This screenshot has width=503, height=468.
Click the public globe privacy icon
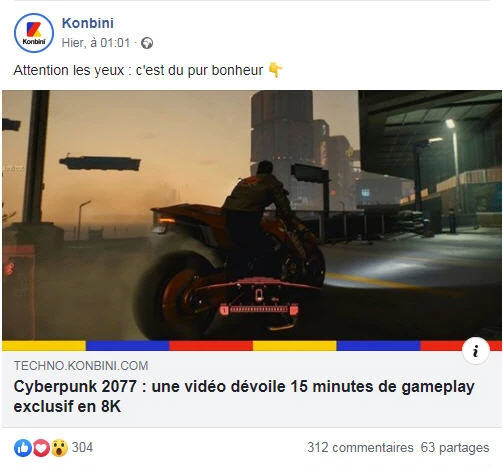tap(147, 43)
